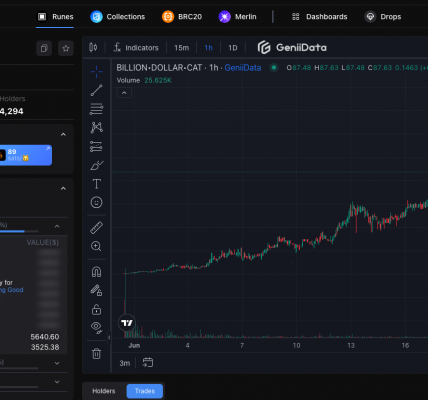Switch to the Holders tab

coord(104,391)
